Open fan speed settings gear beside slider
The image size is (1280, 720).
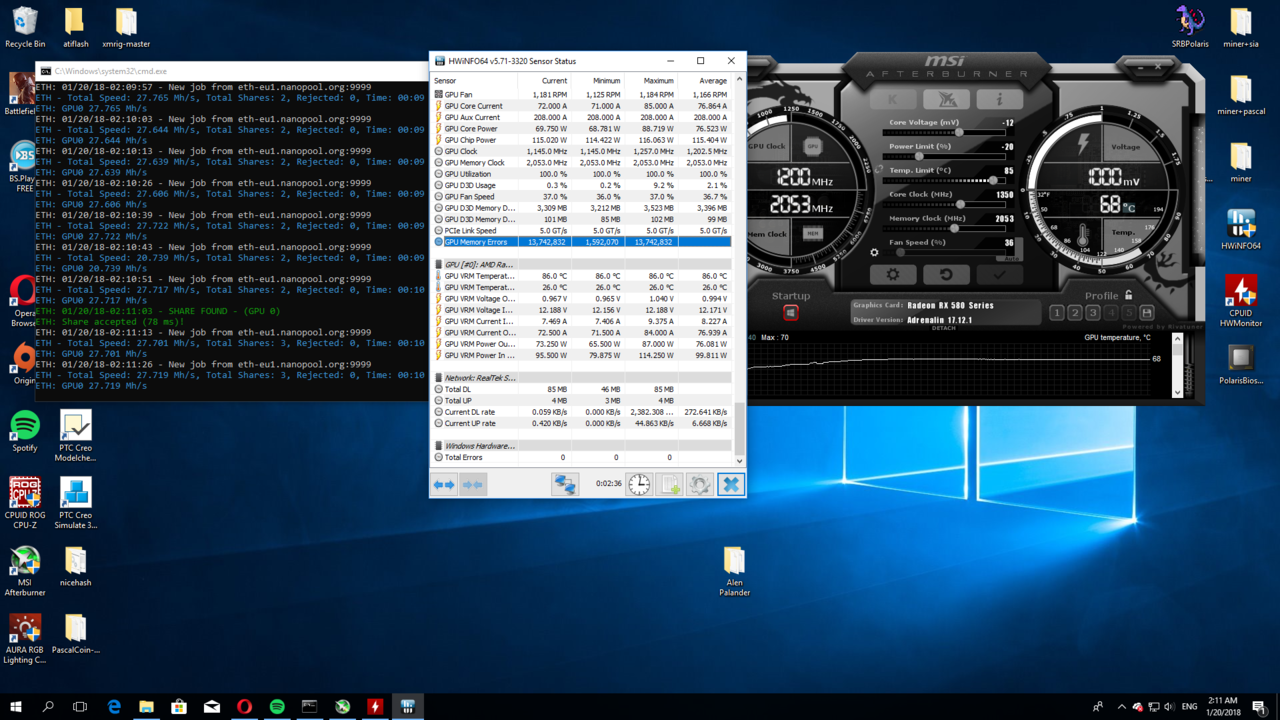click(x=875, y=252)
